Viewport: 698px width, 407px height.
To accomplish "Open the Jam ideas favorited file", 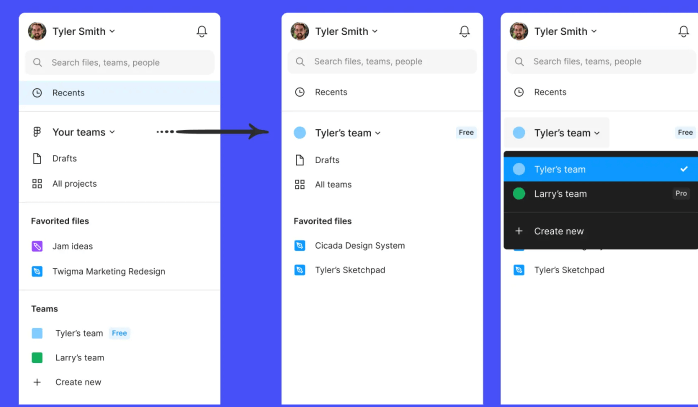I will pyautogui.click(x=73, y=246).
